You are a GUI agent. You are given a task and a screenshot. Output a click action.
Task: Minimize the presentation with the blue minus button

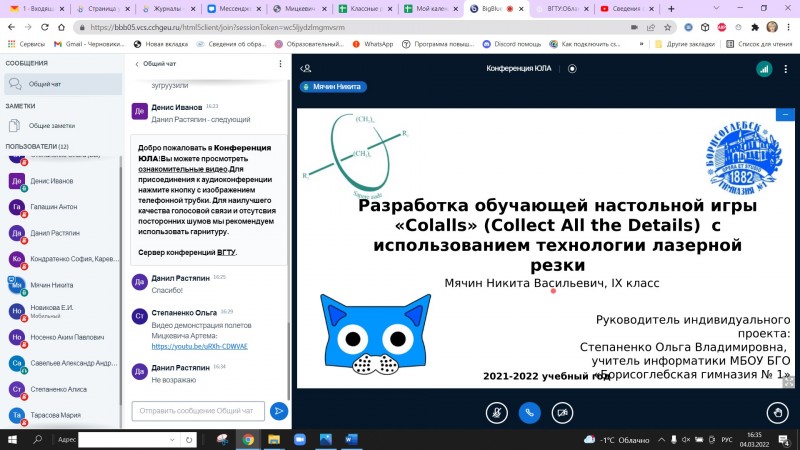(786, 114)
